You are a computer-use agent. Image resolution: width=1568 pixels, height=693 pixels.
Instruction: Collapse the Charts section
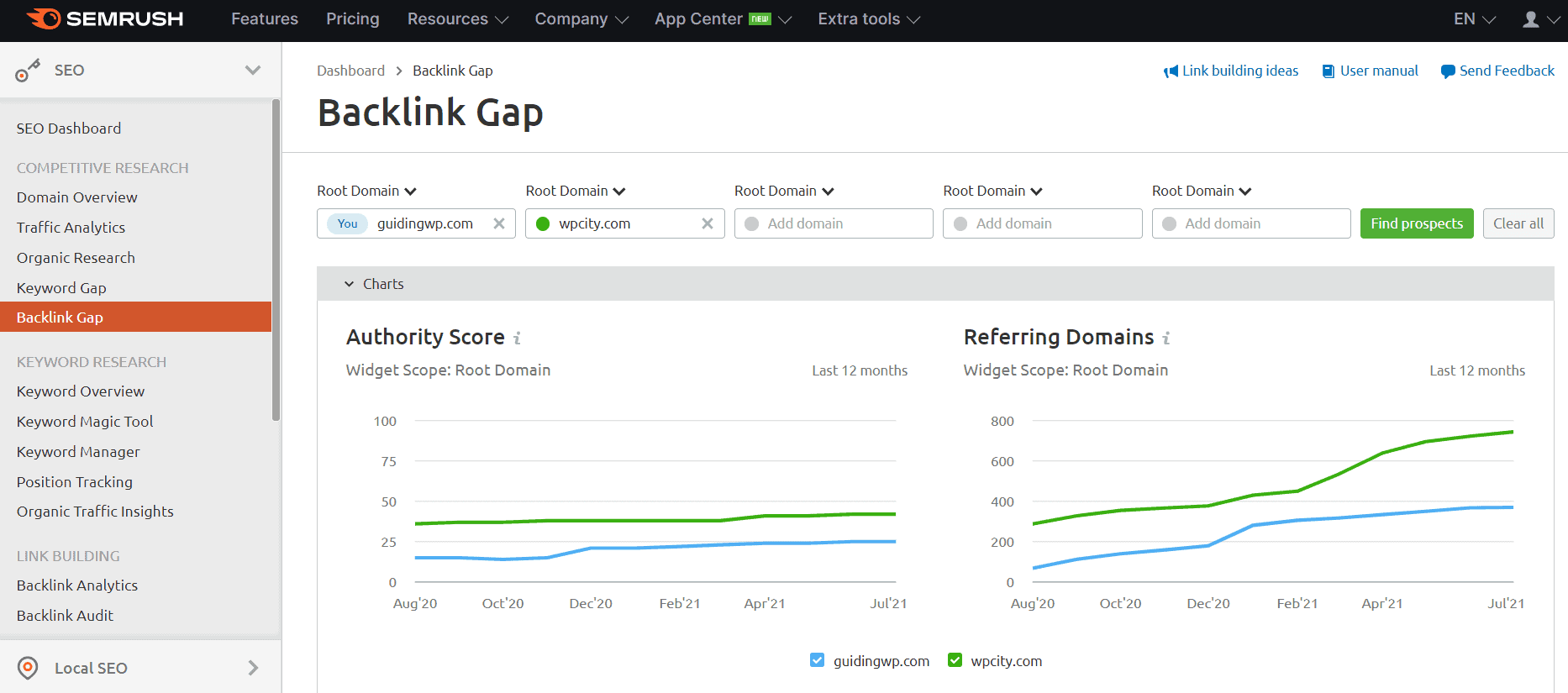click(x=374, y=284)
